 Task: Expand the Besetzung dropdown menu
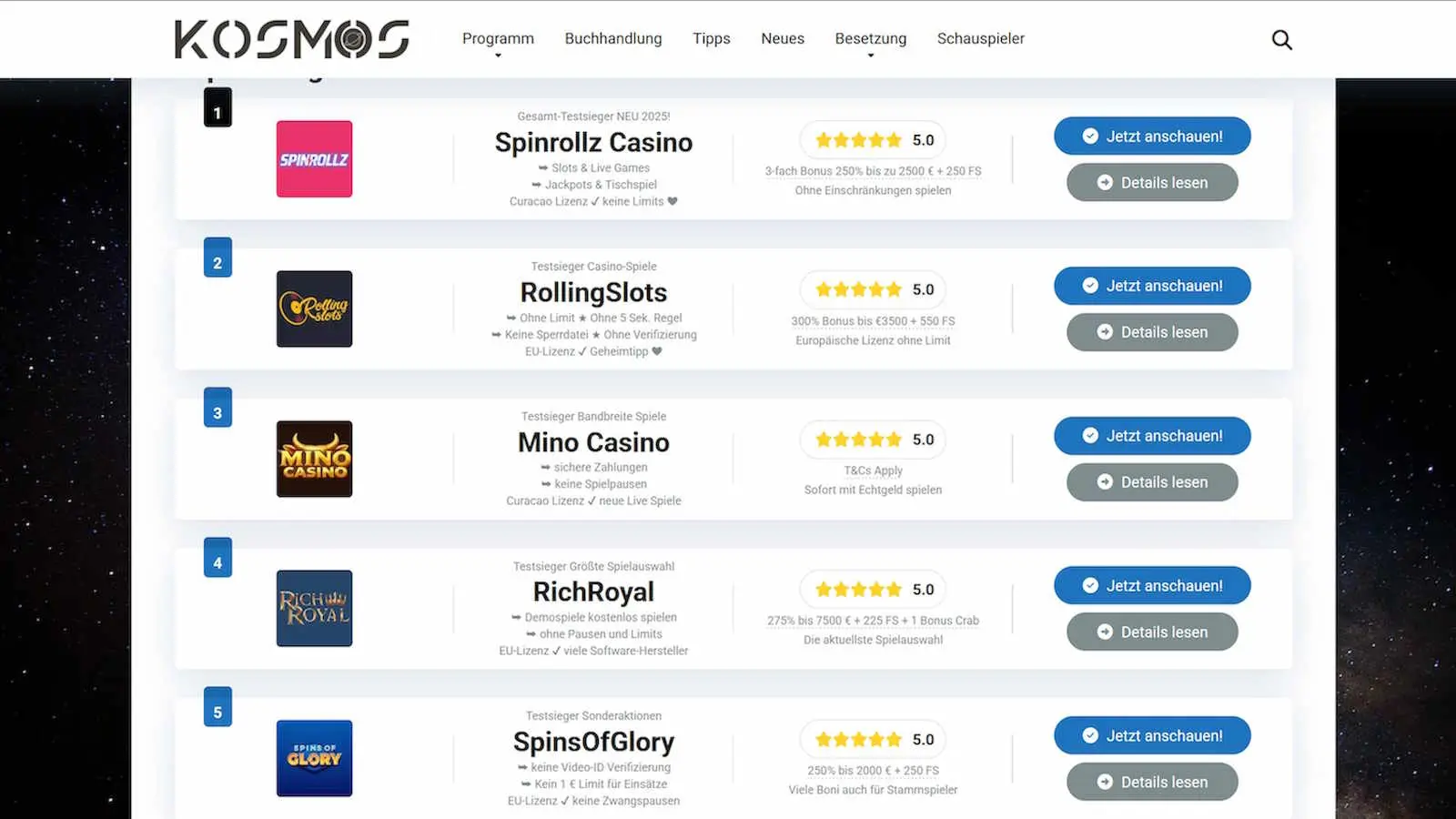click(871, 39)
